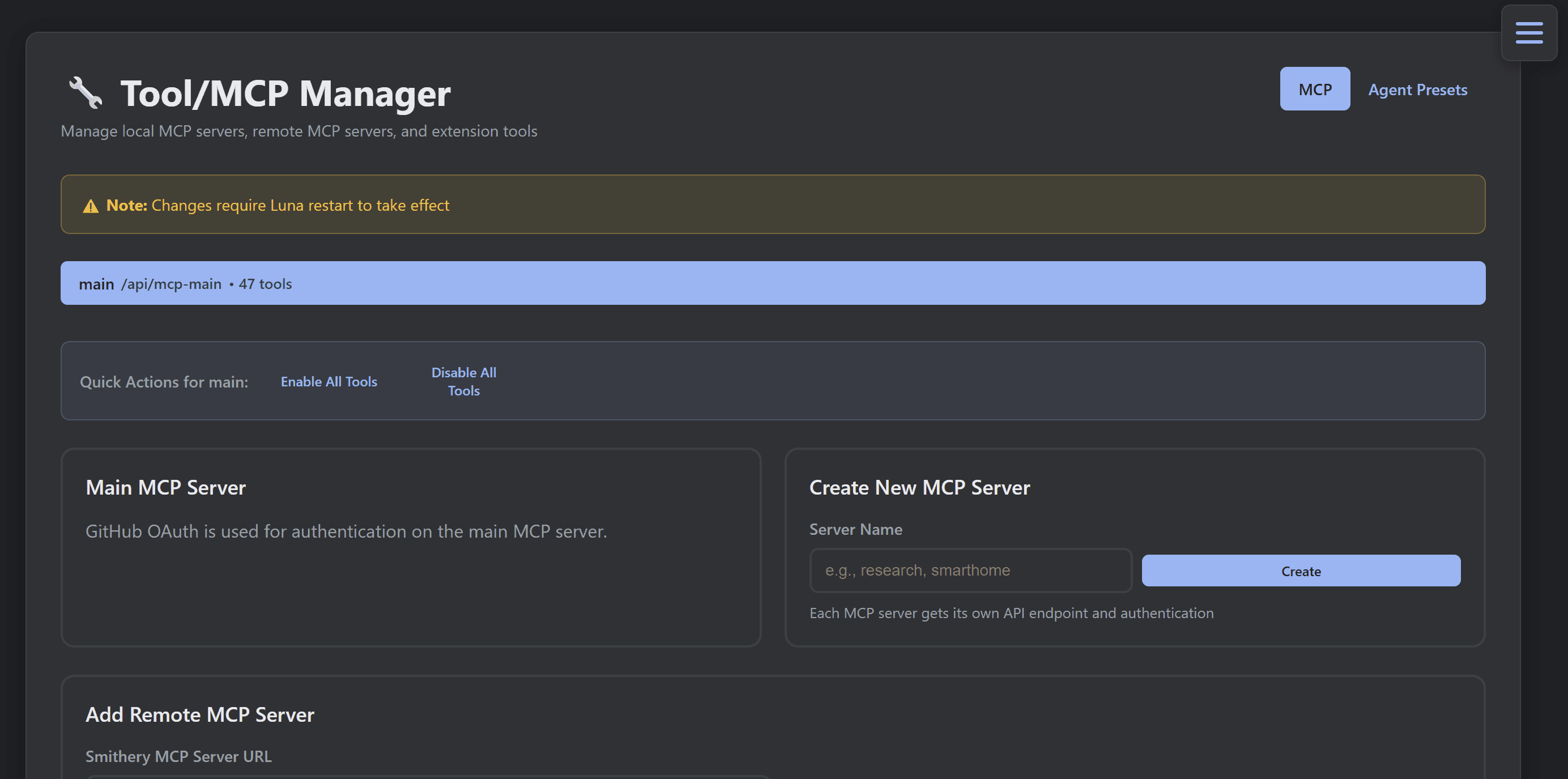Viewport: 1568px width, 779px height.
Task: Expand the main MCP server entry
Action: (x=773, y=282)
